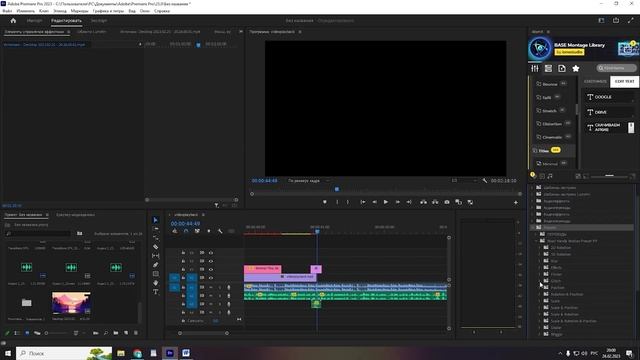Select the Pen tool in toolbar
Image resolution: width=640 pixels, height=360 pixels.
click(x=156, y=265)
